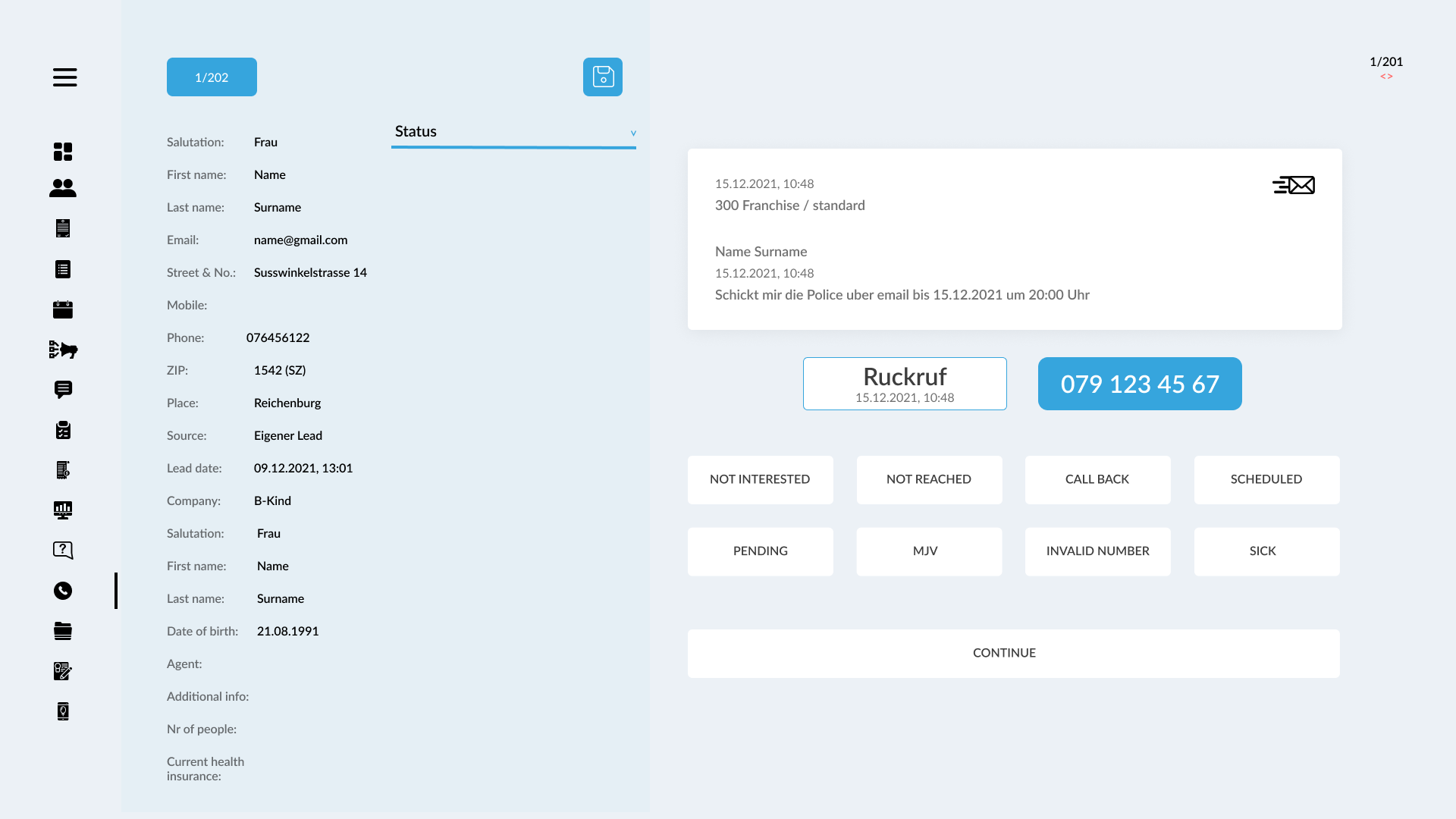
Task: Open the folder files icon
Action: (63, 631)
